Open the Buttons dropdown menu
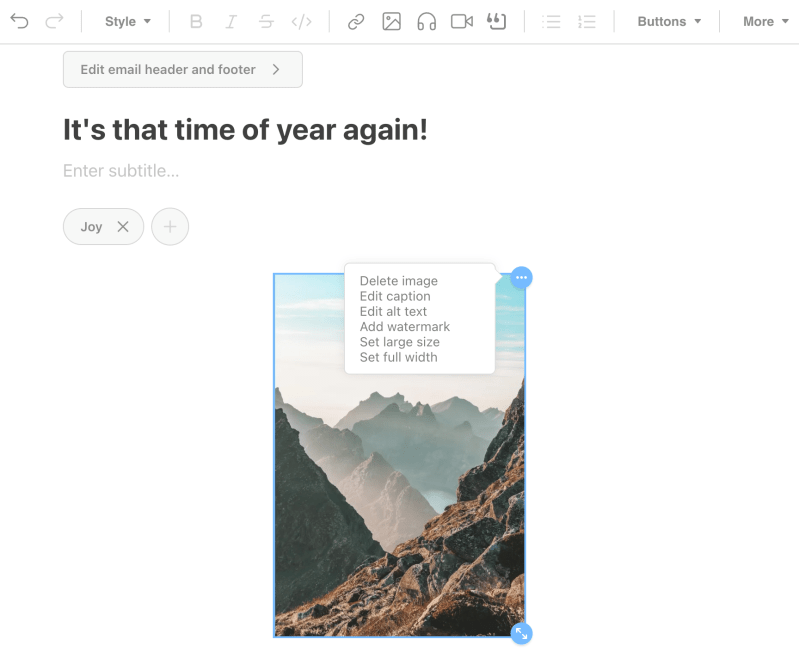 coord(669,21)
